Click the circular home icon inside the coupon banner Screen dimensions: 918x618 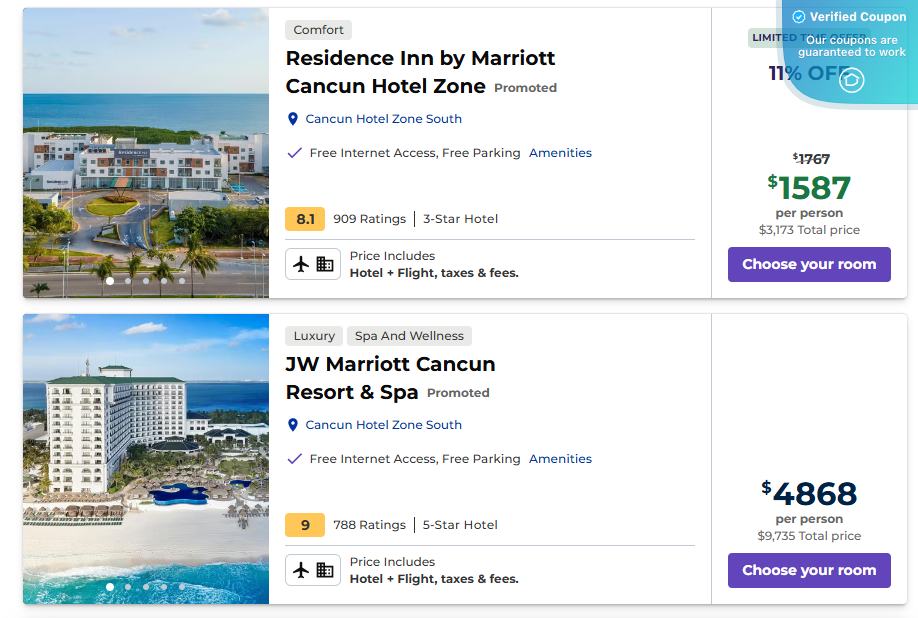point(852,80)
